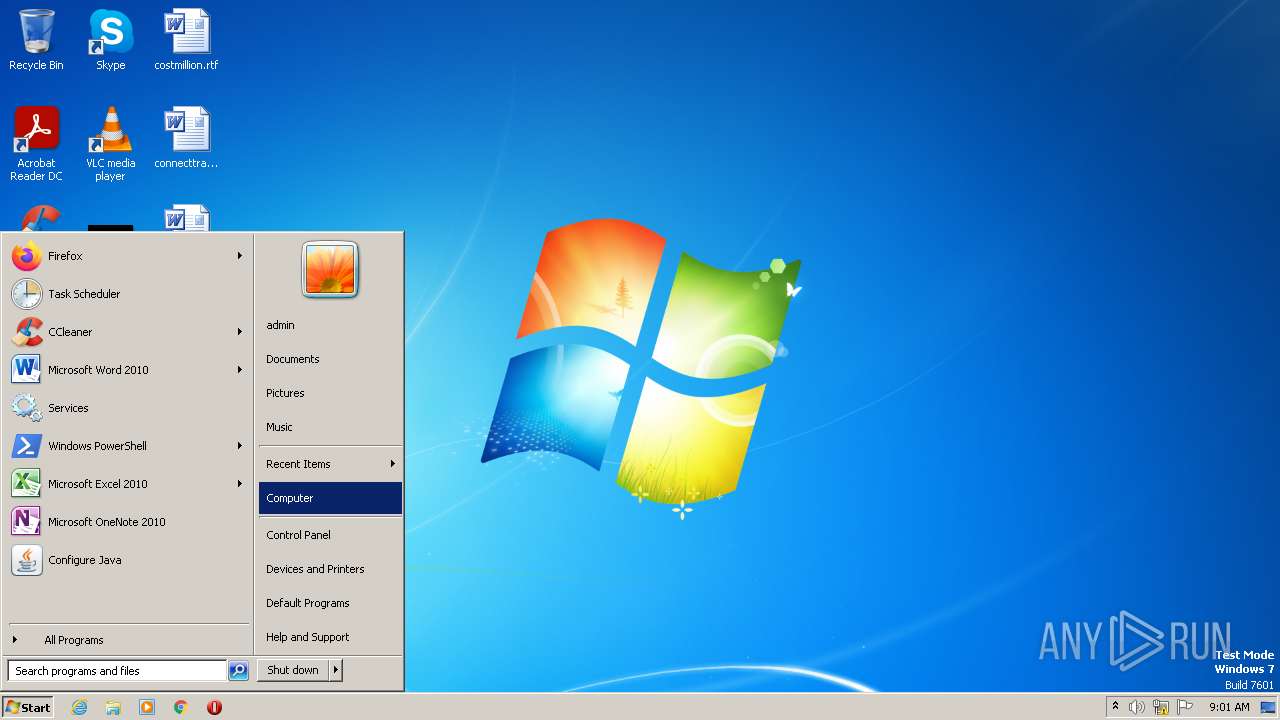
Task: Click the Microsoft OneNote 2010 icon
Action: (x=27, y=522)
